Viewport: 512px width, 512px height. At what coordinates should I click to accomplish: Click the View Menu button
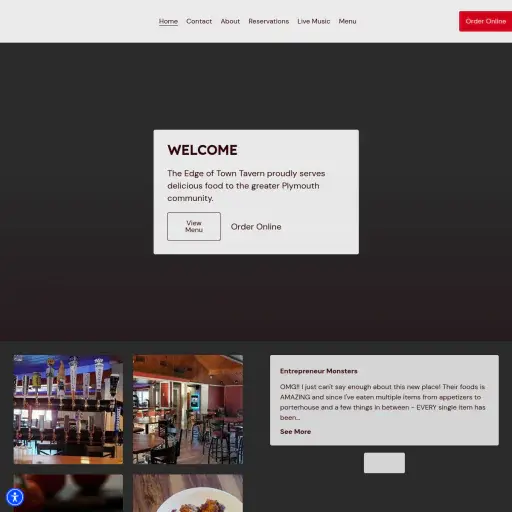pyautogui.click(x=194, y=226)
